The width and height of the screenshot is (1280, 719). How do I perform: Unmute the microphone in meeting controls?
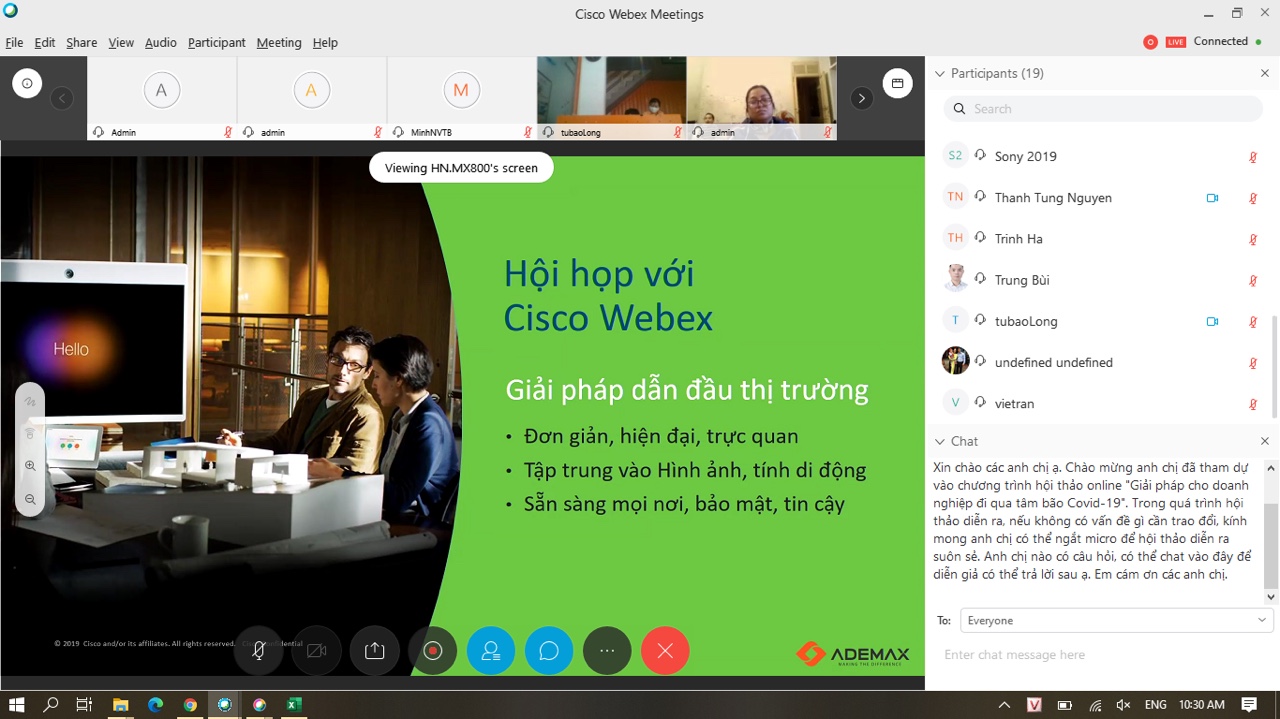click(x=258, y=651)
